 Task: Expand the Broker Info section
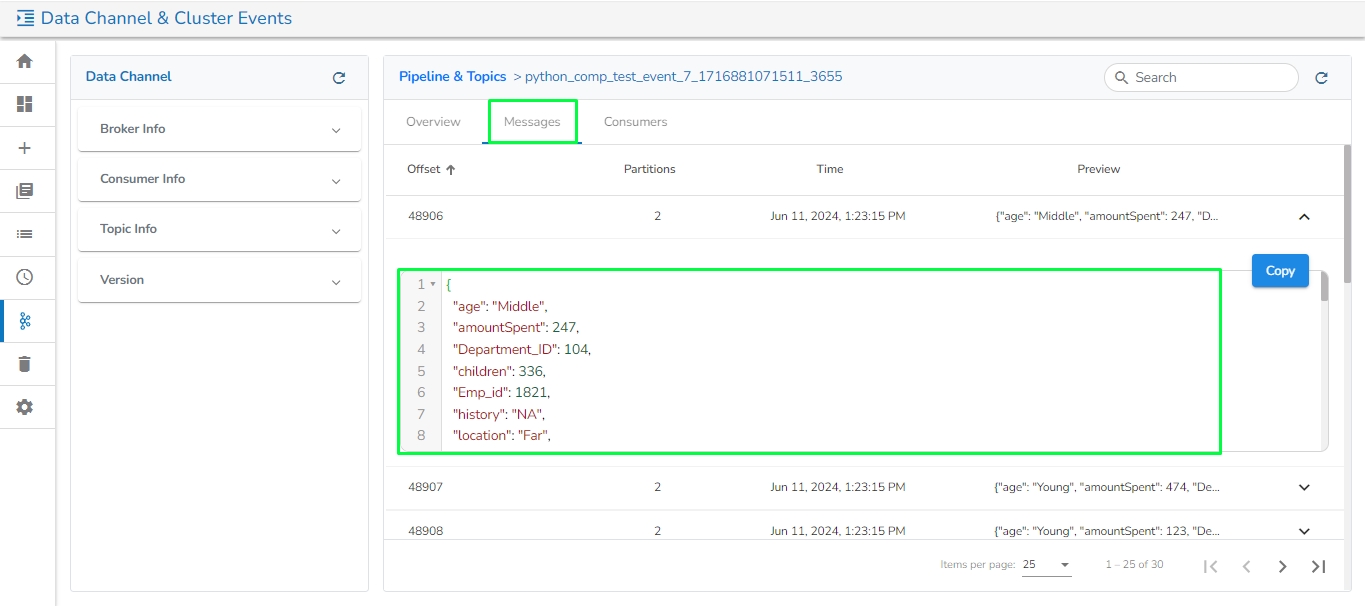point(219,129)
